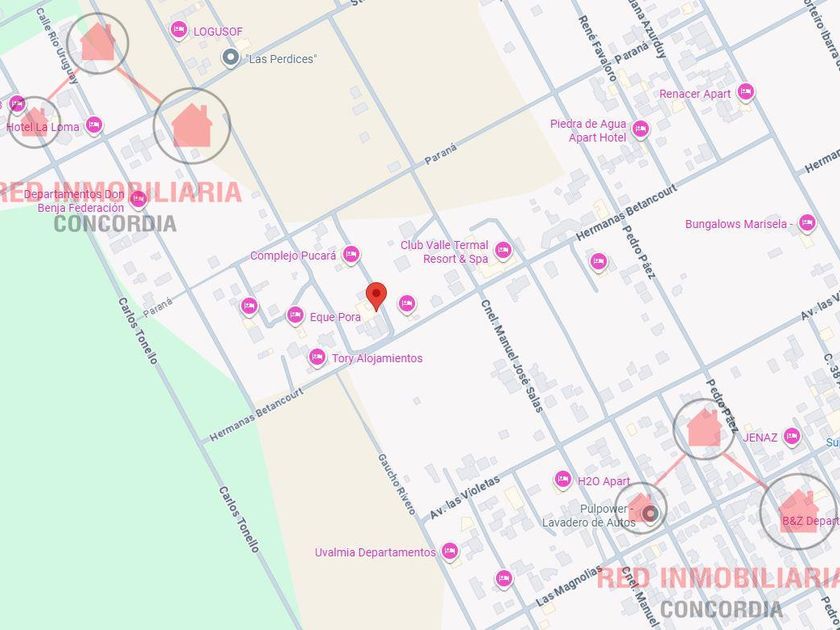Click Club Valle Termal Resort hotel icon
Image resolution: width=840 pixels, height=630 pixels.
[x=502, y=250]
